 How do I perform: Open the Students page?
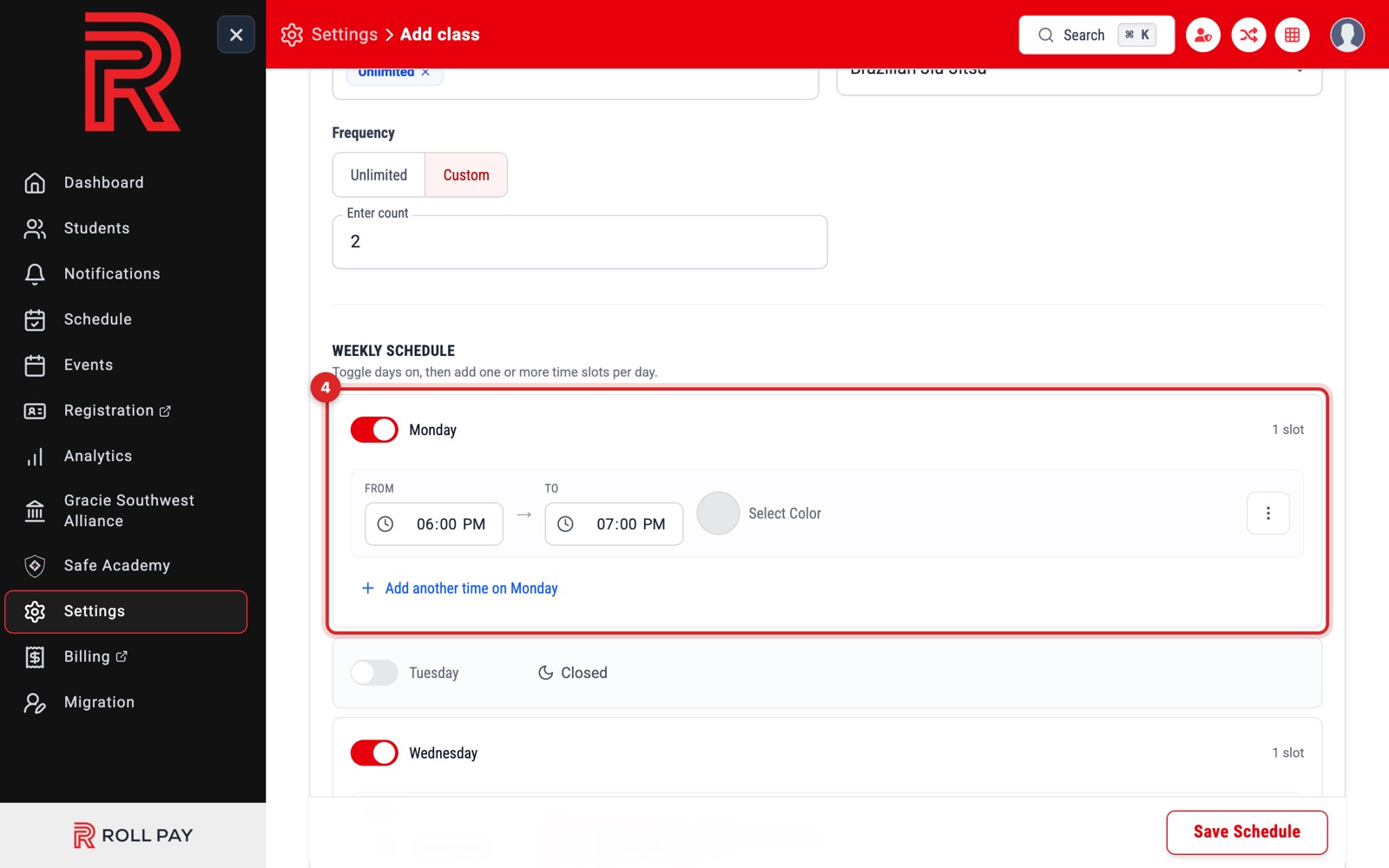96,228
